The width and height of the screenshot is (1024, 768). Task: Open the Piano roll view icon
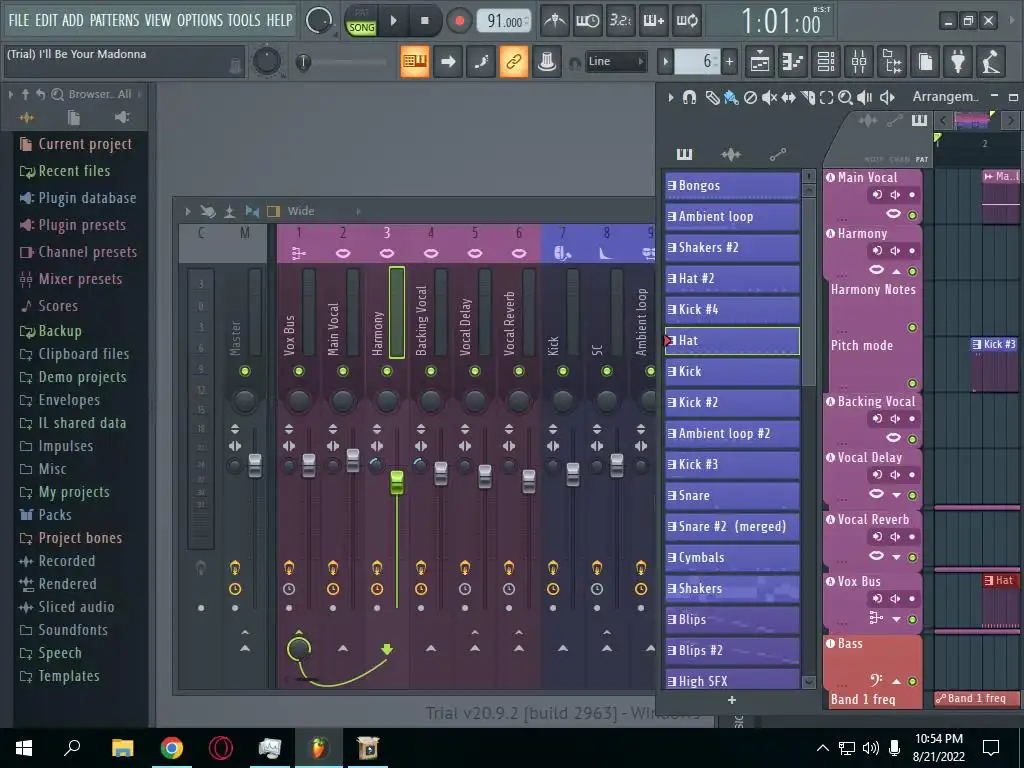click(x=793, y=62)
